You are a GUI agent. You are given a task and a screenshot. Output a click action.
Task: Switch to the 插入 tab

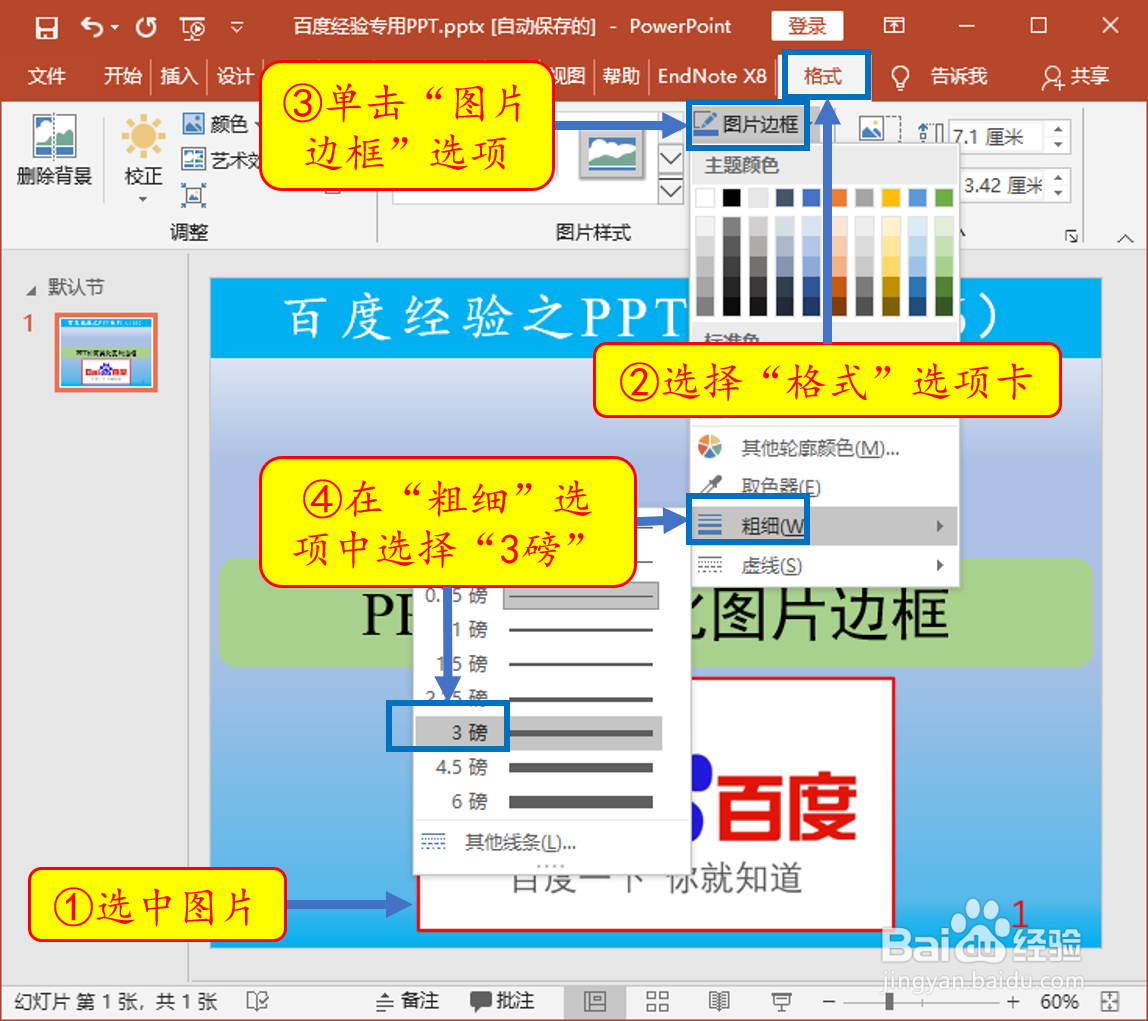pos(179,75)
